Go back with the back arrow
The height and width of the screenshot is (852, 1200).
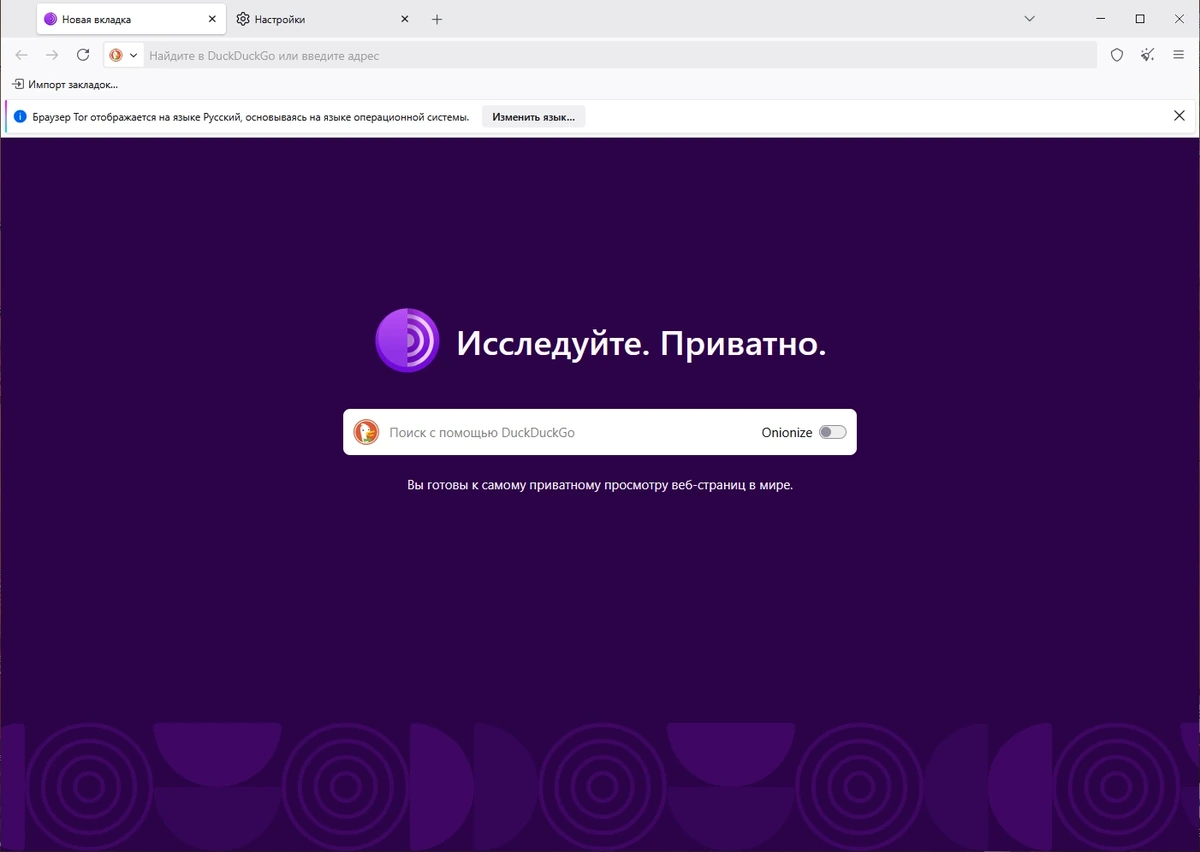pos(22,55)
